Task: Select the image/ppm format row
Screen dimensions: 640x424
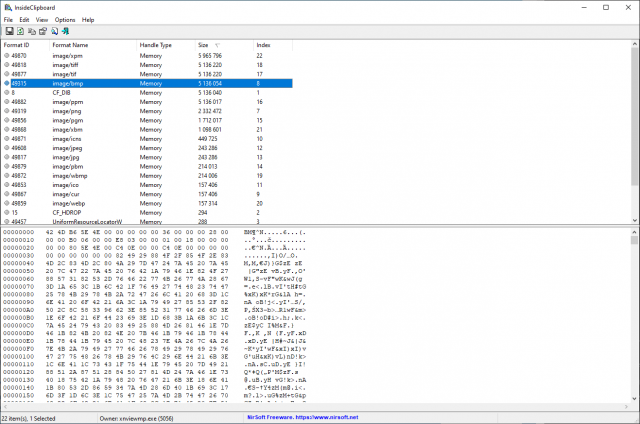Action: point(147,102)
